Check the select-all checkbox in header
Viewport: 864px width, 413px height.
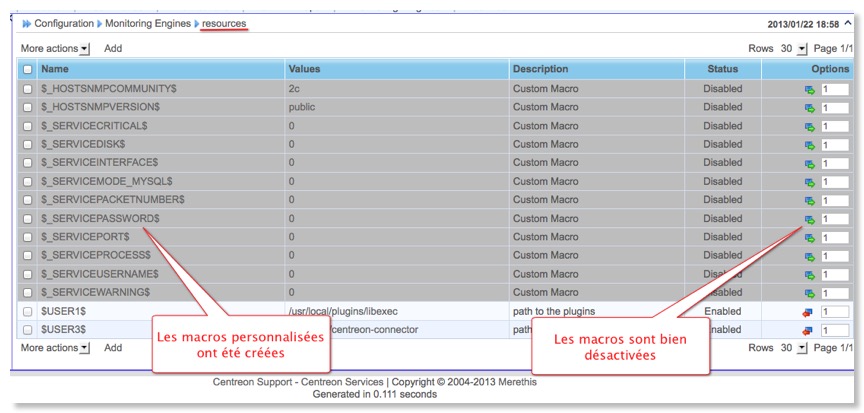[x=28, y=70]
